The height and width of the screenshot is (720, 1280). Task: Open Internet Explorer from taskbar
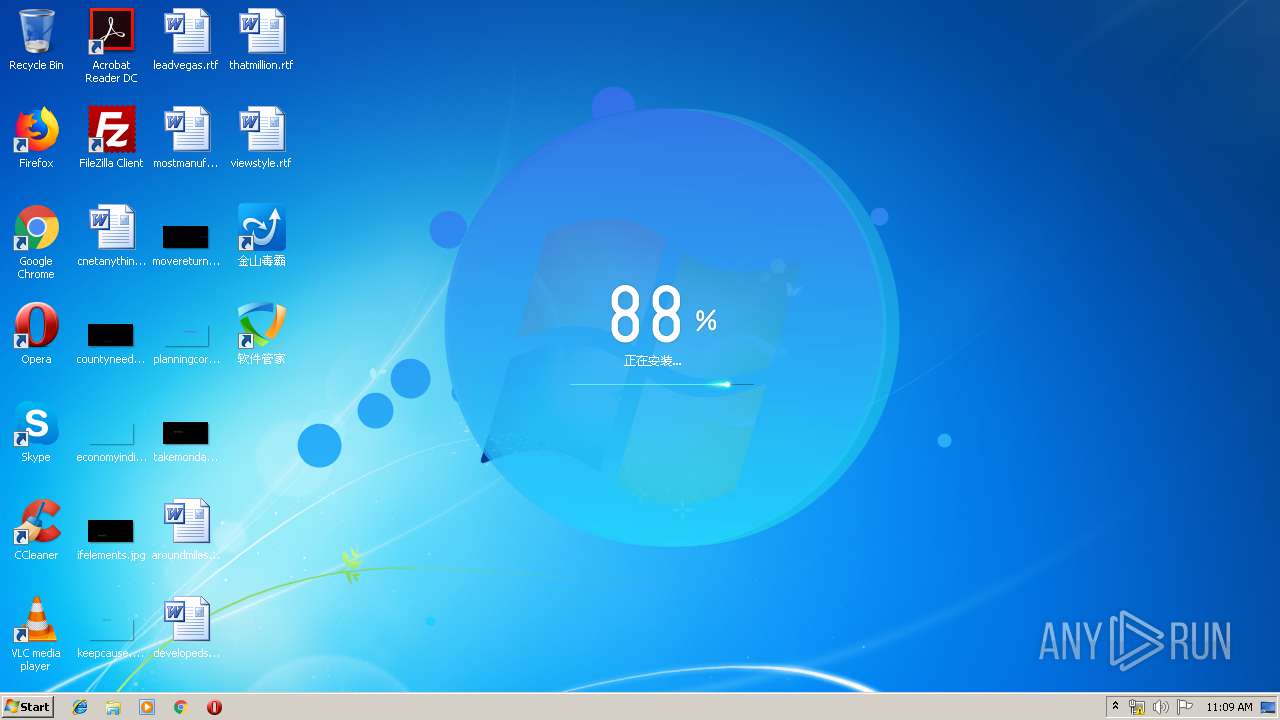point(80,707)
